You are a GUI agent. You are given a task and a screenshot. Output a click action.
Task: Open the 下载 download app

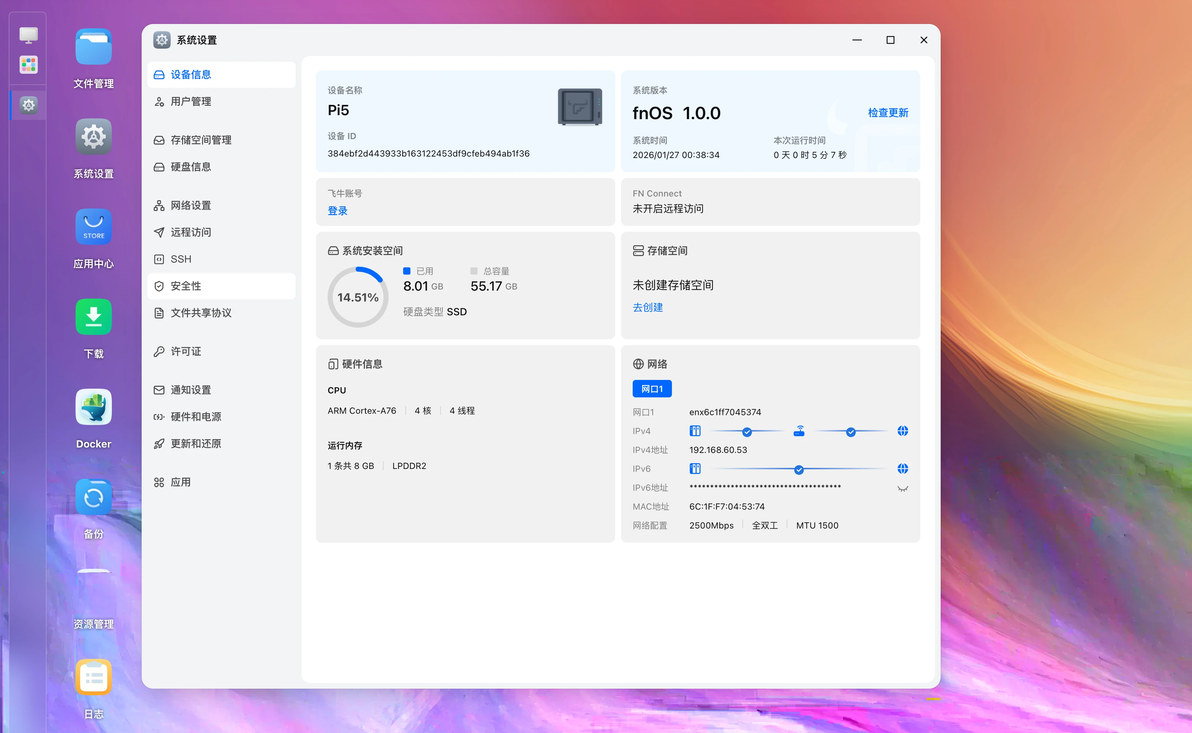tap(94, 317)
